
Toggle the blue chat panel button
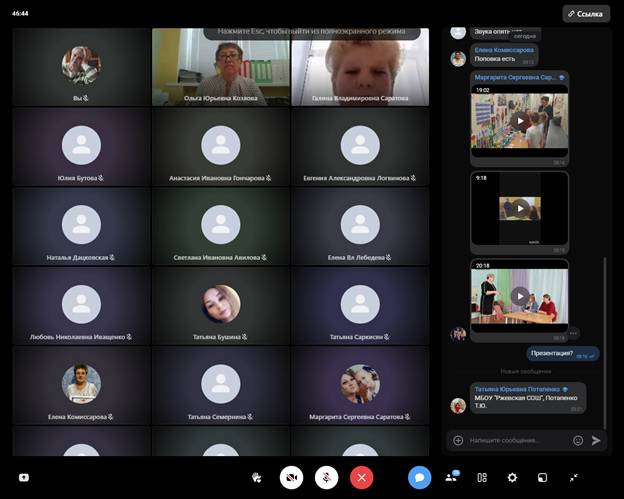click(x=419, y=478)
